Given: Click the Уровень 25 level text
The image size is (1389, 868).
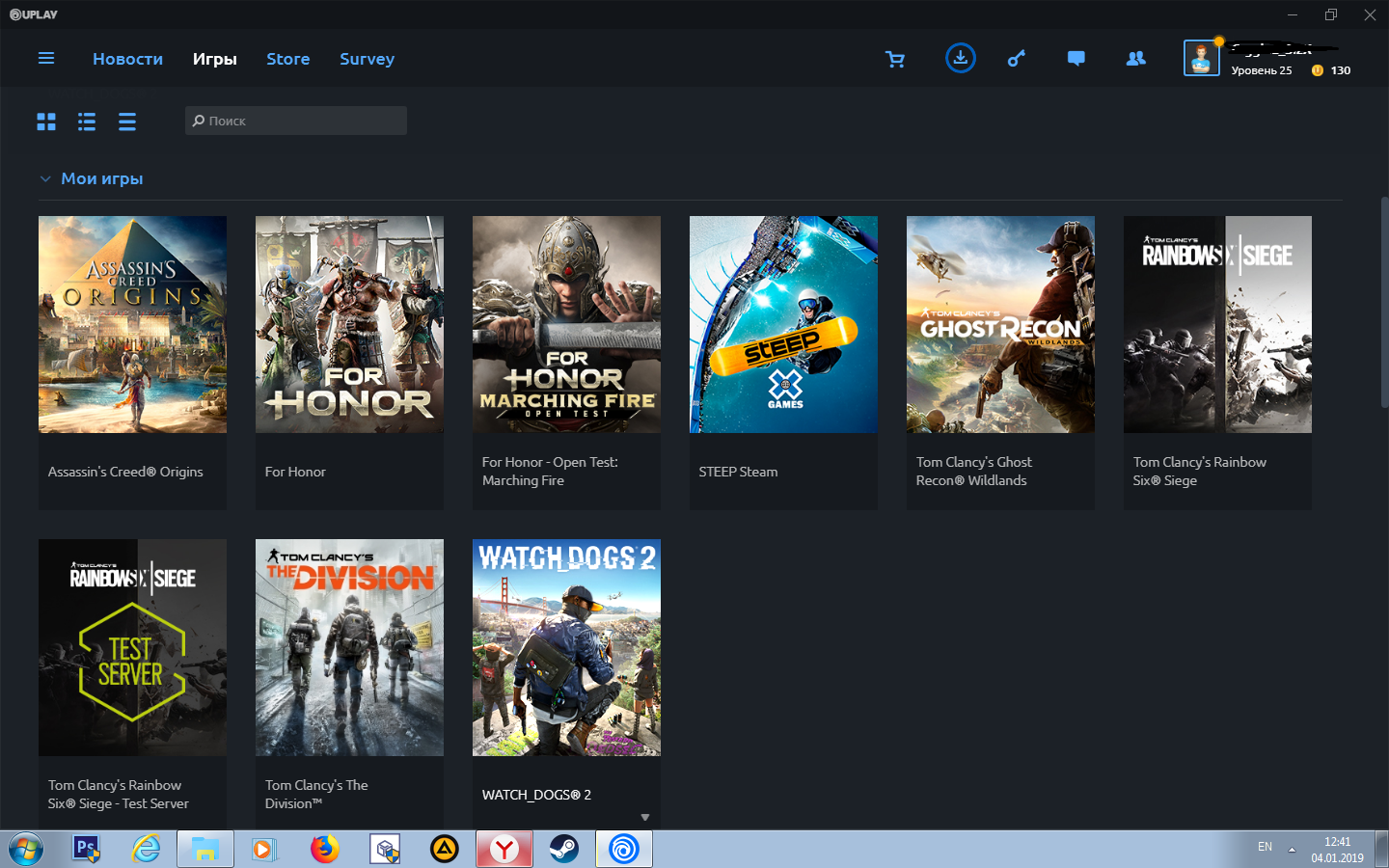Looking at the screenshot, I should pyautogui.click(x=1261, y=70).
